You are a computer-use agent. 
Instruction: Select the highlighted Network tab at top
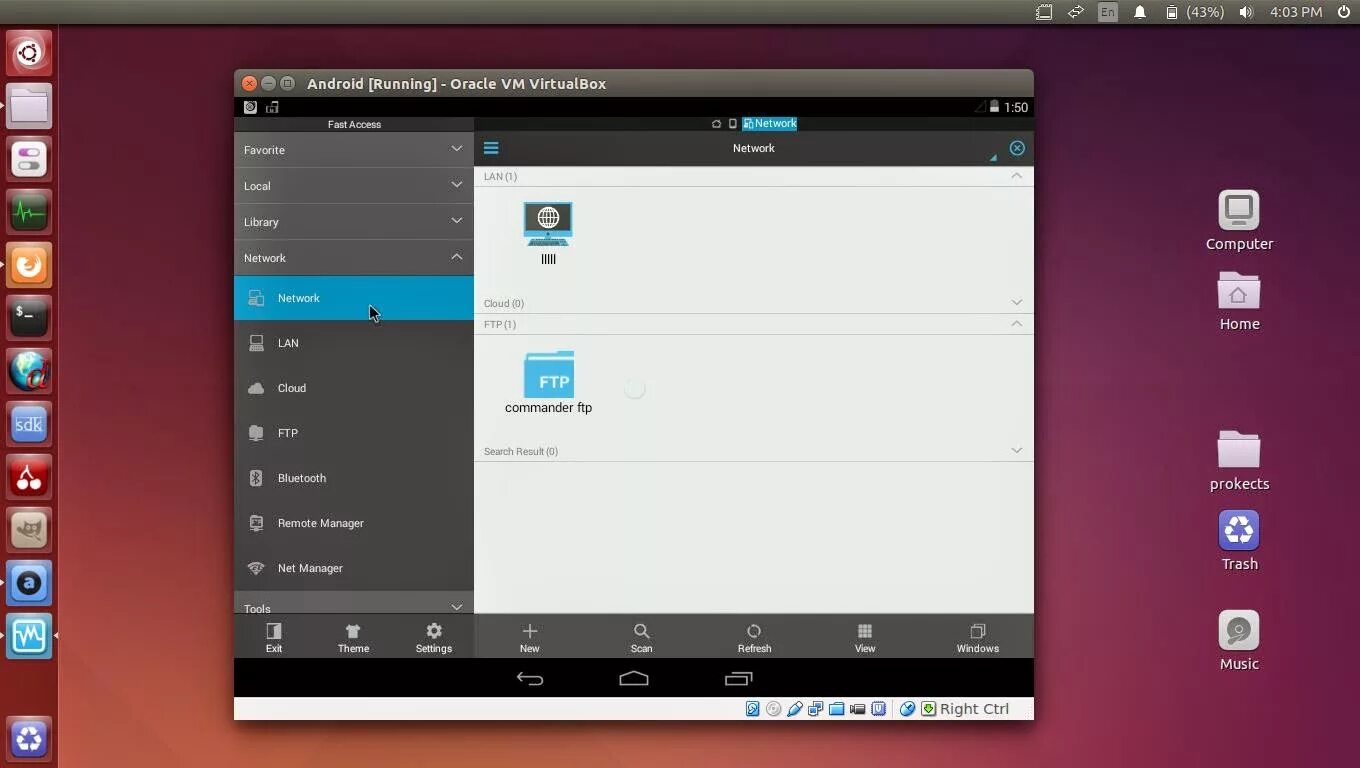[770, 124]
